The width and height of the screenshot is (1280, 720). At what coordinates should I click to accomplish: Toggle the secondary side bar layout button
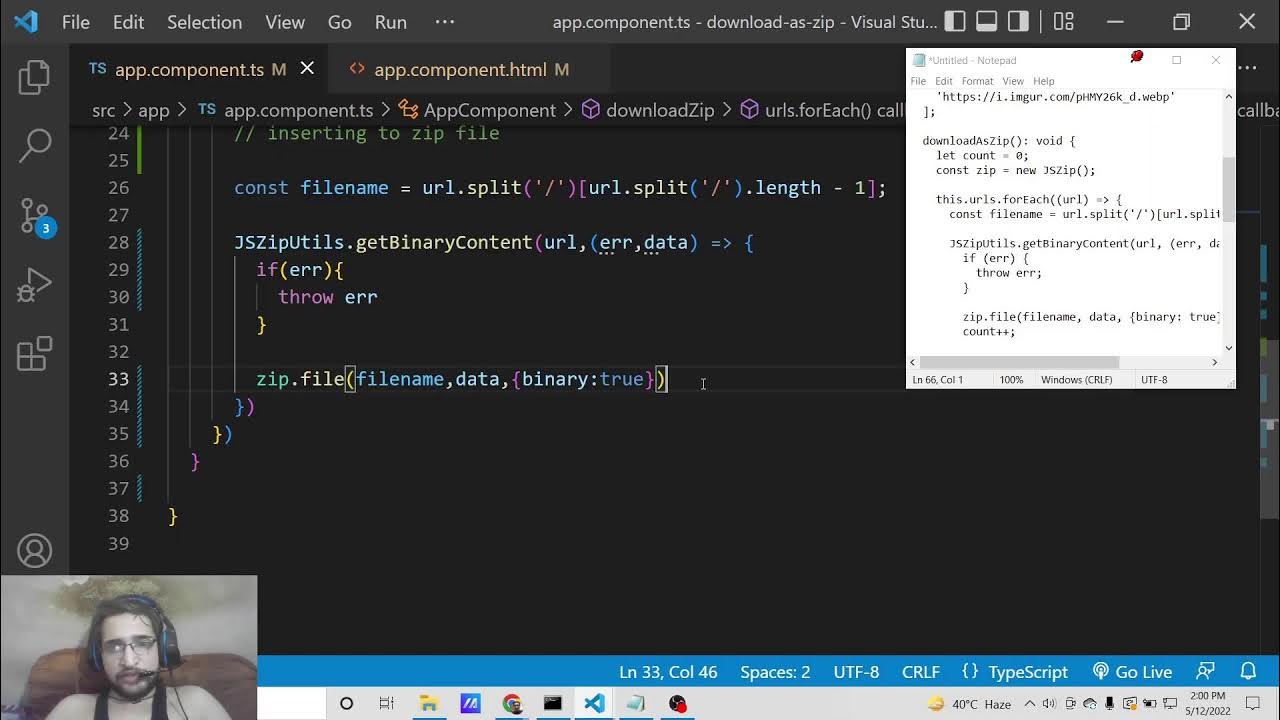pyautogui.click(x=1018, y=21)
